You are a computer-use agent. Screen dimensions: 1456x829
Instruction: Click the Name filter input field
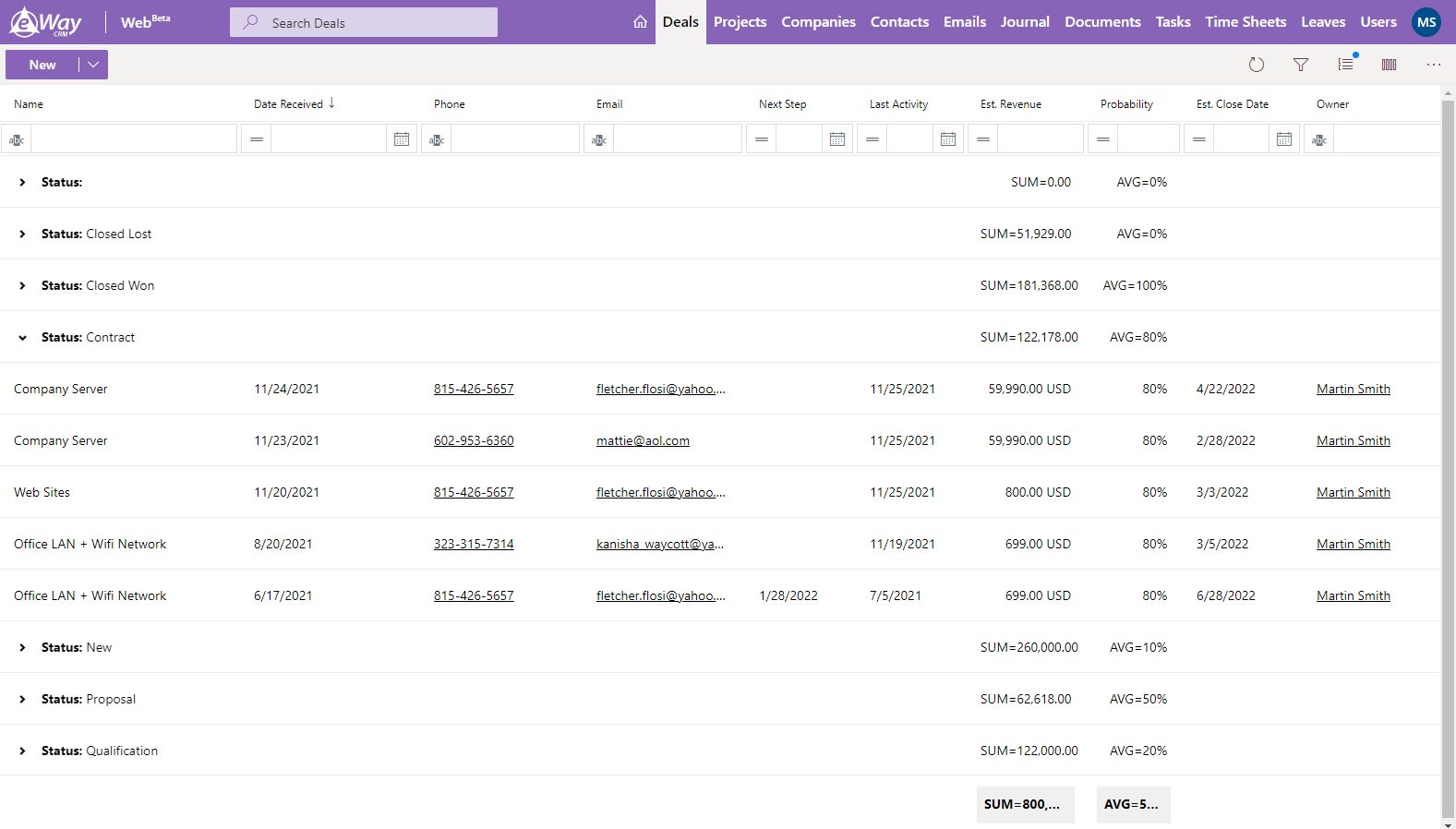(134, 139)
